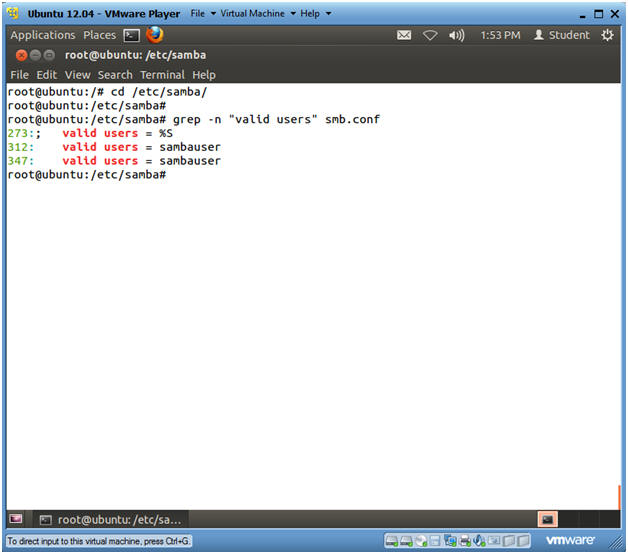Open VMware Player File dropdown
Screen dimensions: 628x554
pyautogui.click(x=203, y=14)
